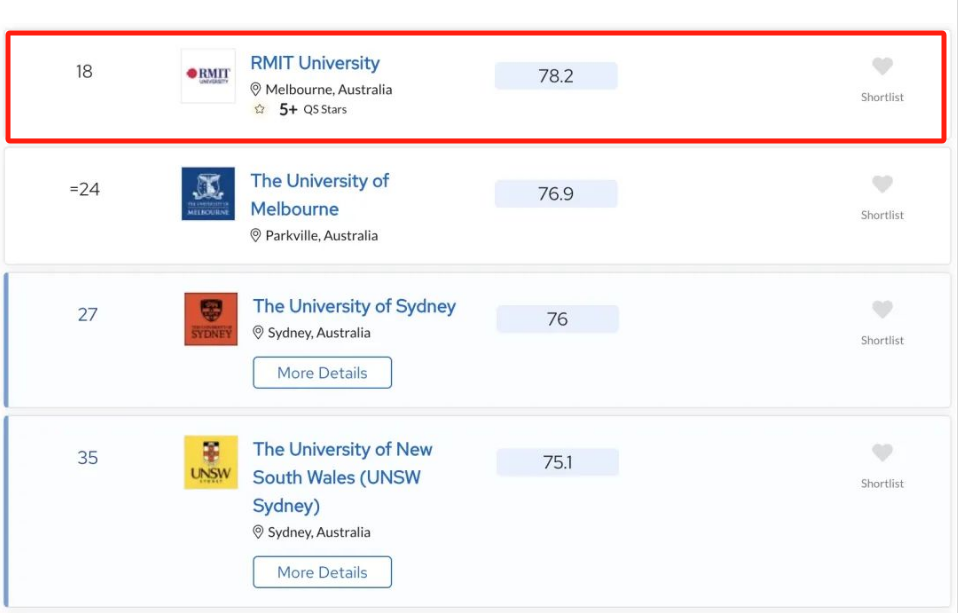Open University of New South Wales link
Image resolution: width=958 pixels, height=613 pixels.
coord(343,477)
